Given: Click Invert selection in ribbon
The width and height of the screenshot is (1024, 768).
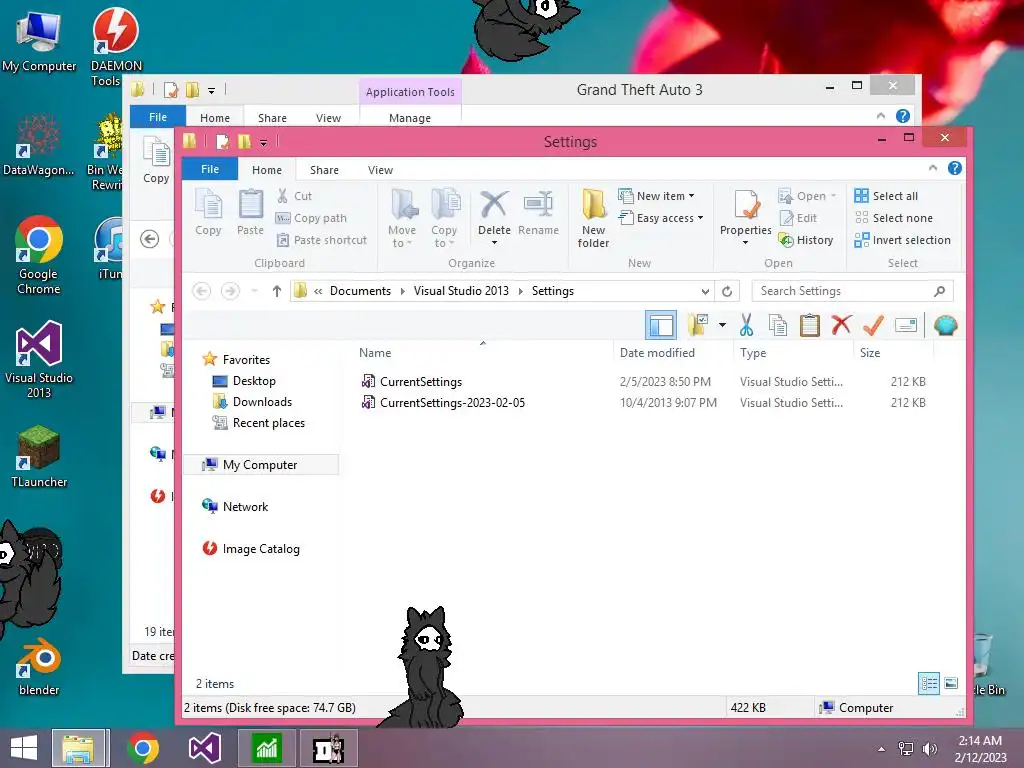Looking at the screenshot, I should [902, 240].
